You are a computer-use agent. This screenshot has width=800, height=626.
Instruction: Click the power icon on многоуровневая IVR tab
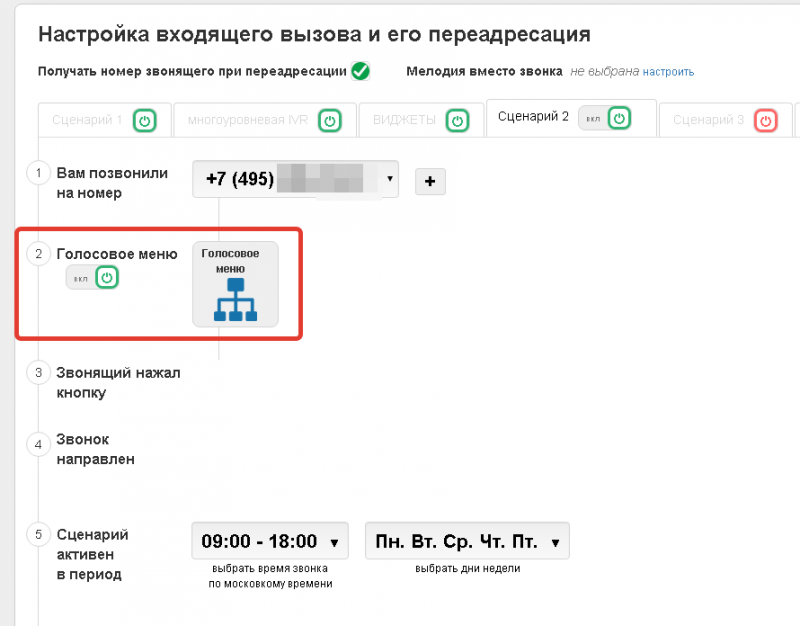[330, 119]
